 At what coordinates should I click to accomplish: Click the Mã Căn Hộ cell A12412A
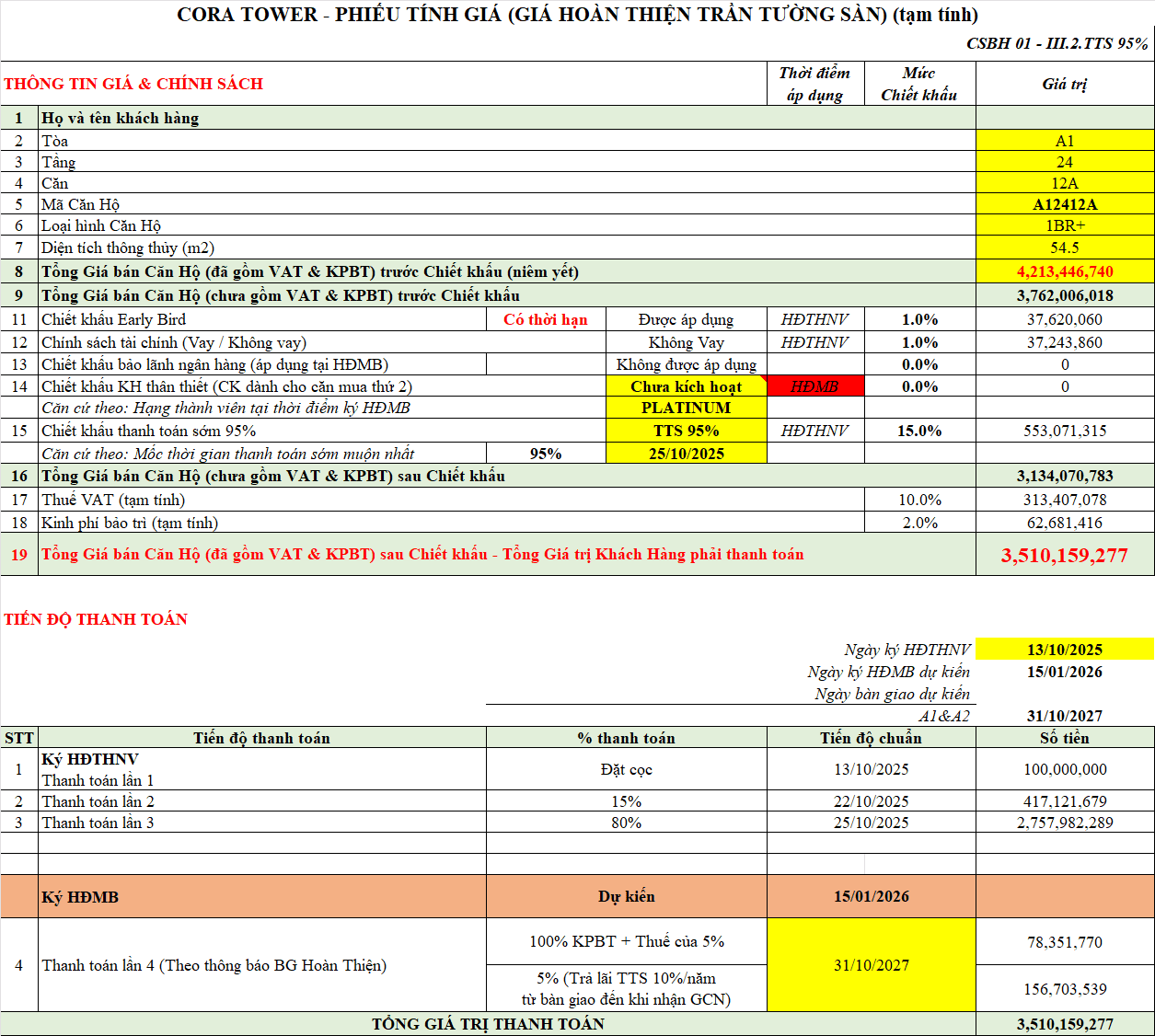coord(1065,204)
